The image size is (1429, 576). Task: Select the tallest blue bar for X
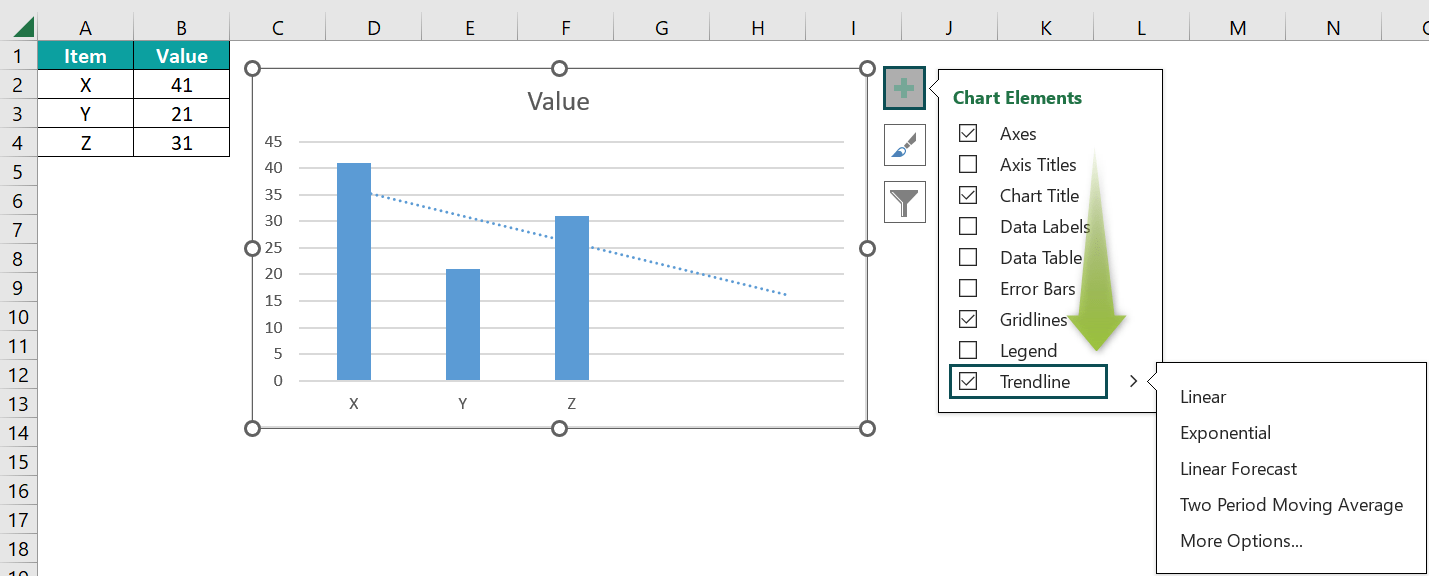(x=354, y=271)
